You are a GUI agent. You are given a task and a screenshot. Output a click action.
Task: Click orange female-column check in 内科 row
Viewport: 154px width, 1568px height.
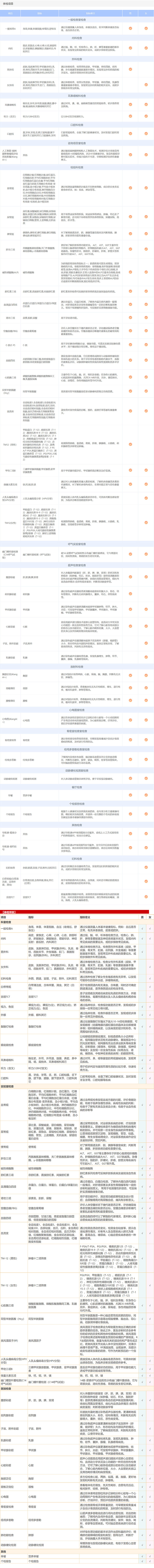[146, 48]
